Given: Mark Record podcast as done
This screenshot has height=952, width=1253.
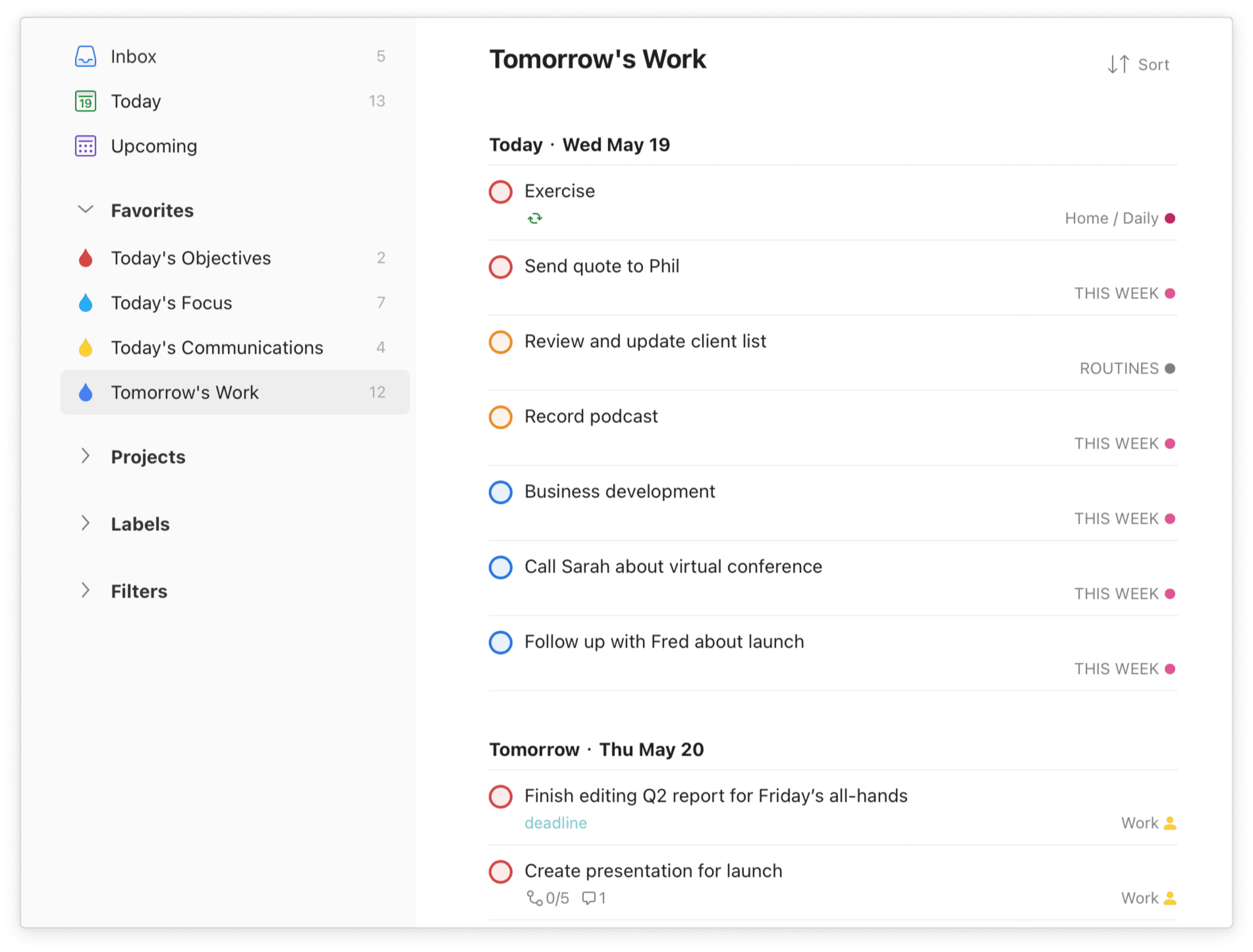Looking at the screenshot, I should point(500,418).
